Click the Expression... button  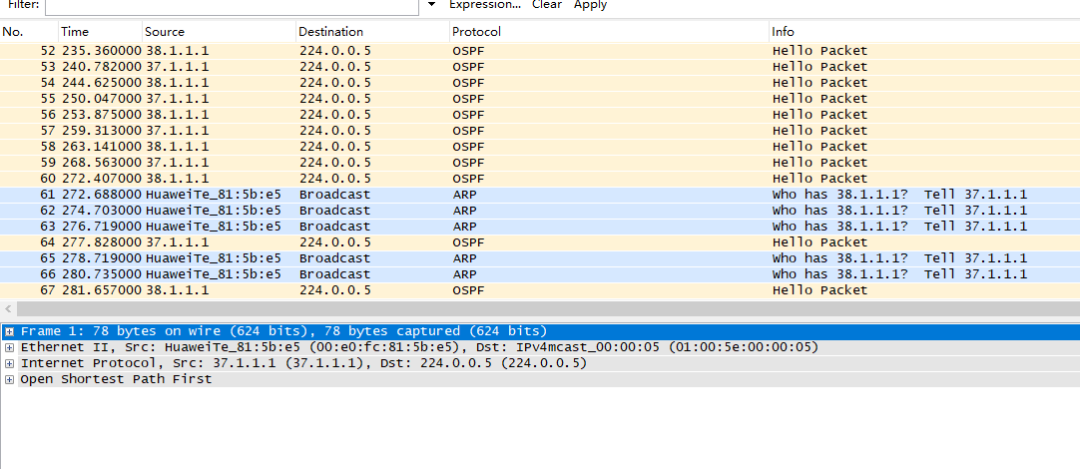pyautogui.click(x=485, y=5)
